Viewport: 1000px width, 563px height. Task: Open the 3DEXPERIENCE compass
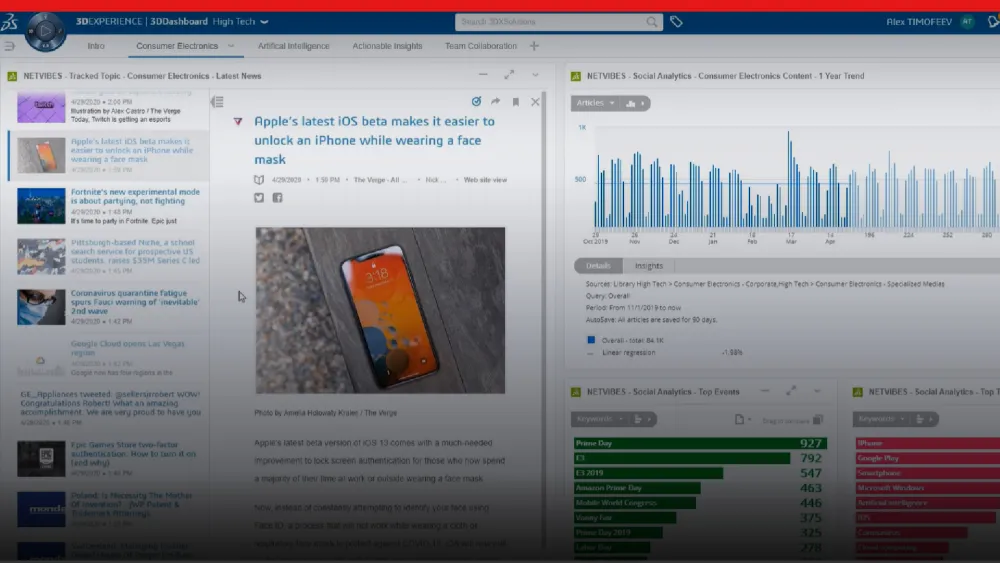45,31
